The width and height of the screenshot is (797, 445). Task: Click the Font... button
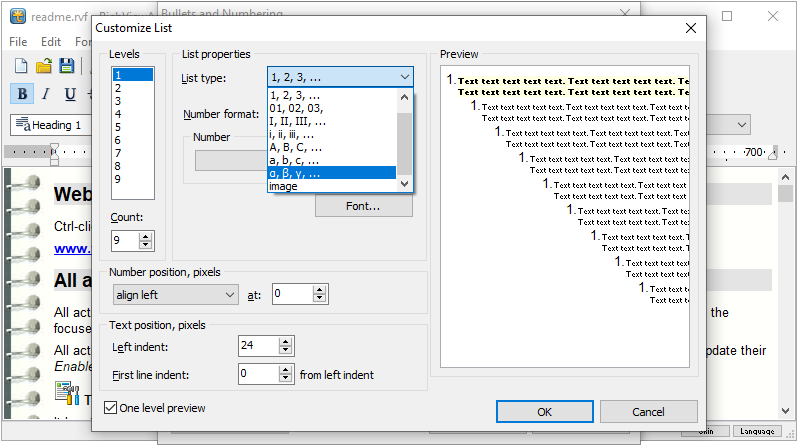coord(363,206)
